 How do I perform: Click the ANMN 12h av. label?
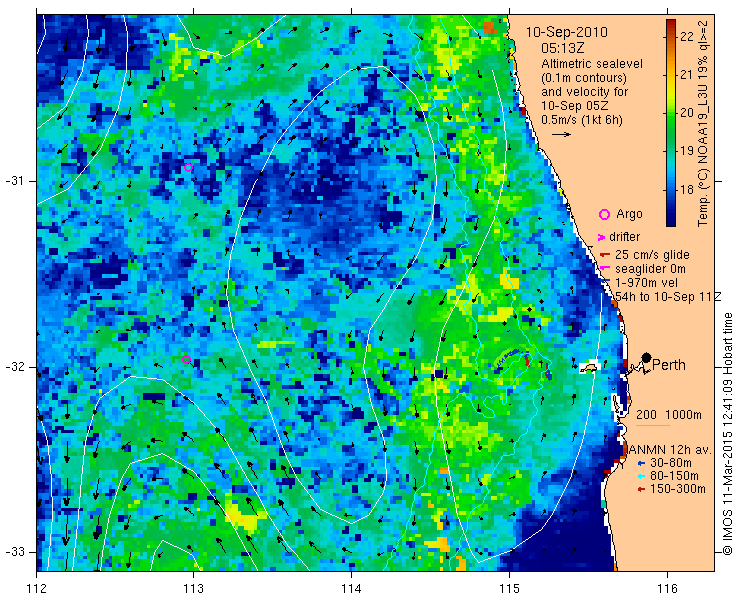[x=669, y=449]
